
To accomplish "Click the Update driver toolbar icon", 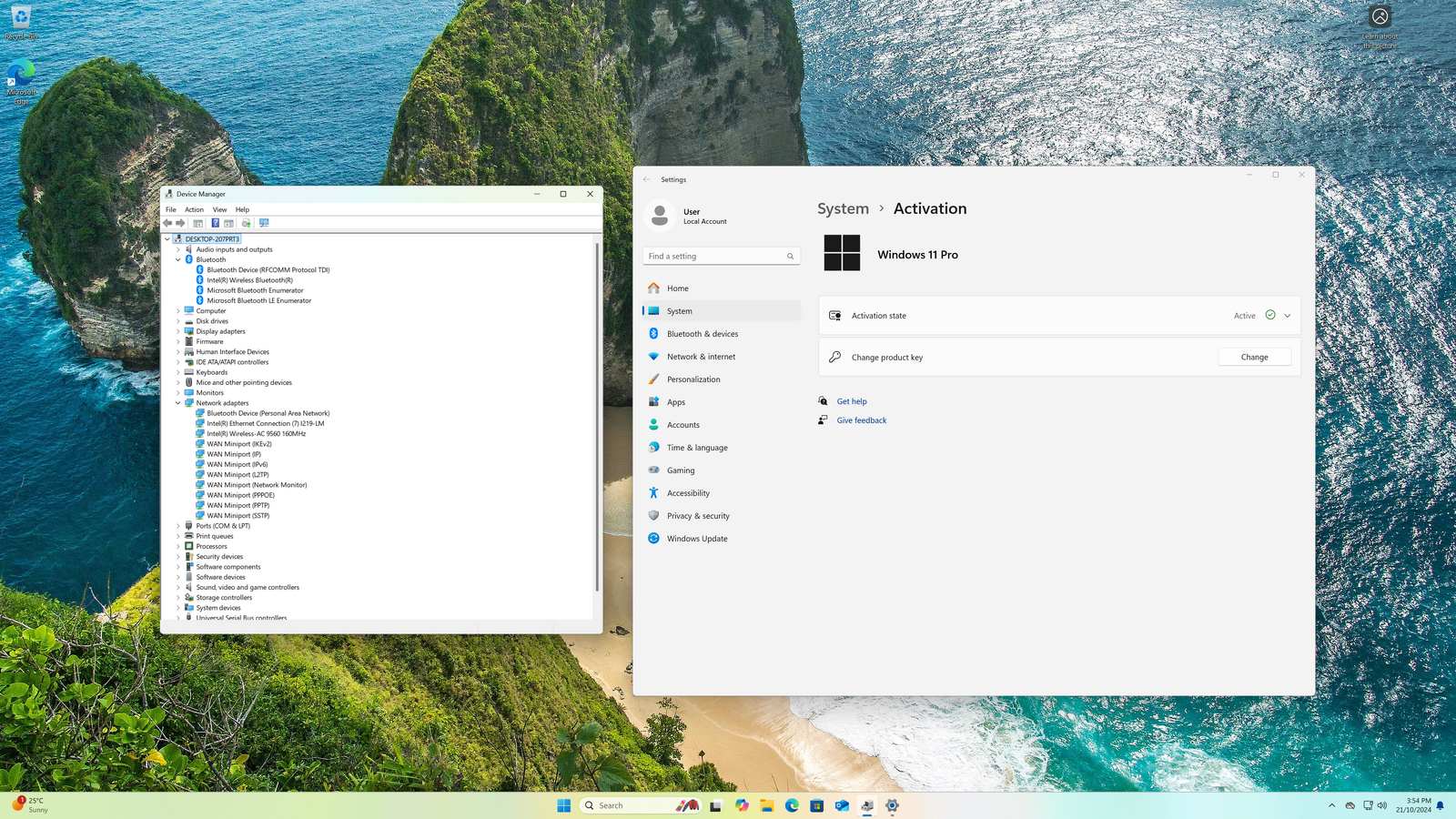I will (247, 223).
